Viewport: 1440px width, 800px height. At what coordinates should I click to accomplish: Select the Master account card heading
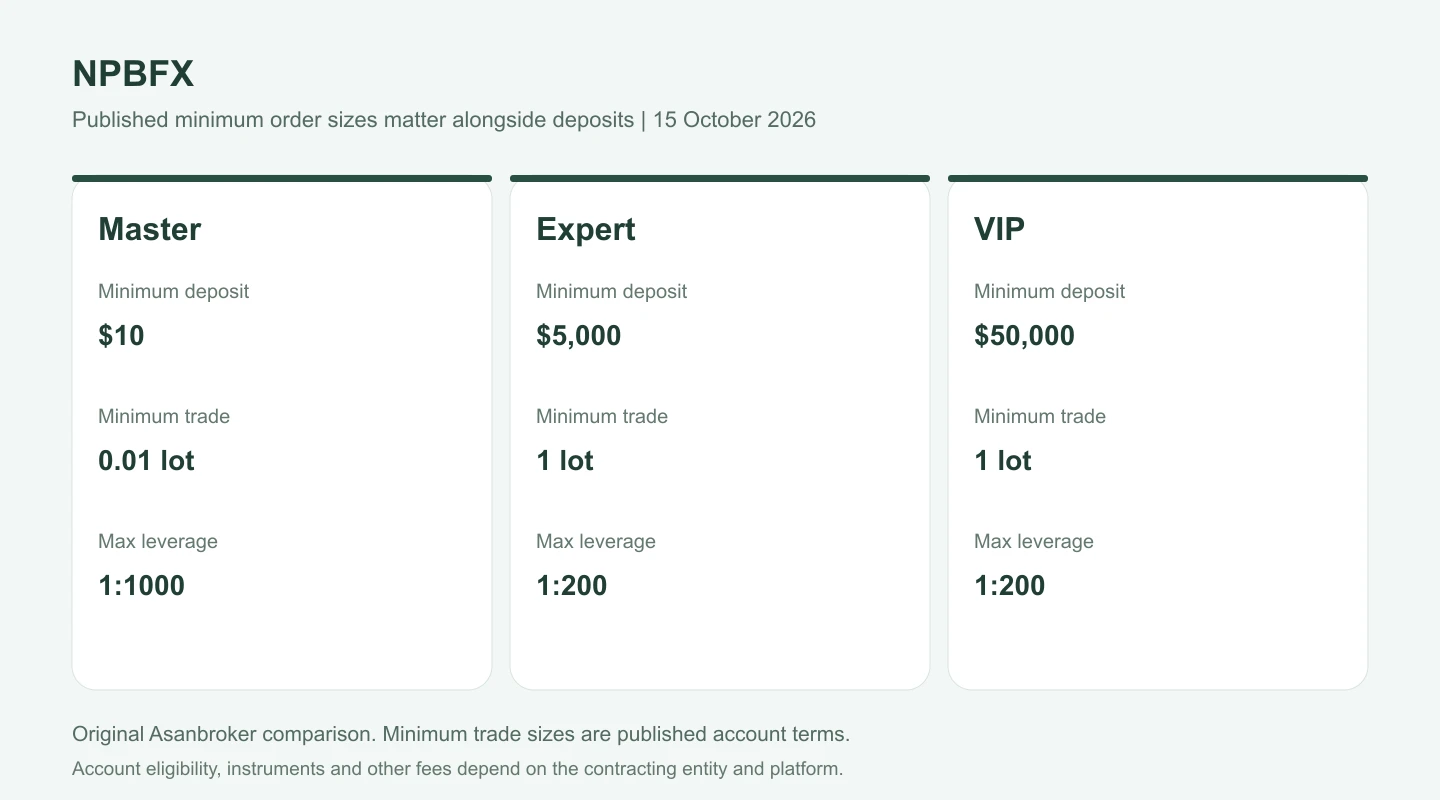pos(149,229)
